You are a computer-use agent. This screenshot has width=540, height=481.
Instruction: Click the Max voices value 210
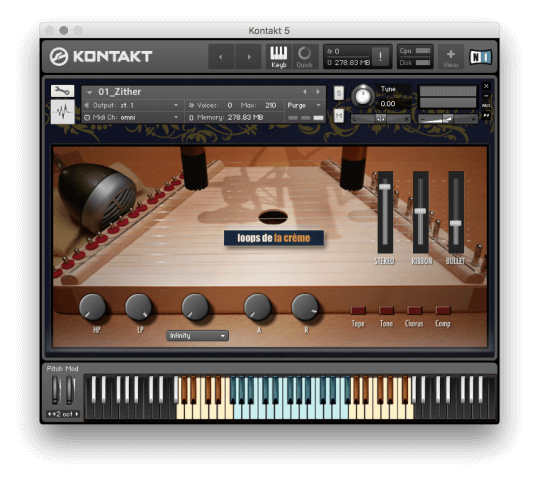271,105
